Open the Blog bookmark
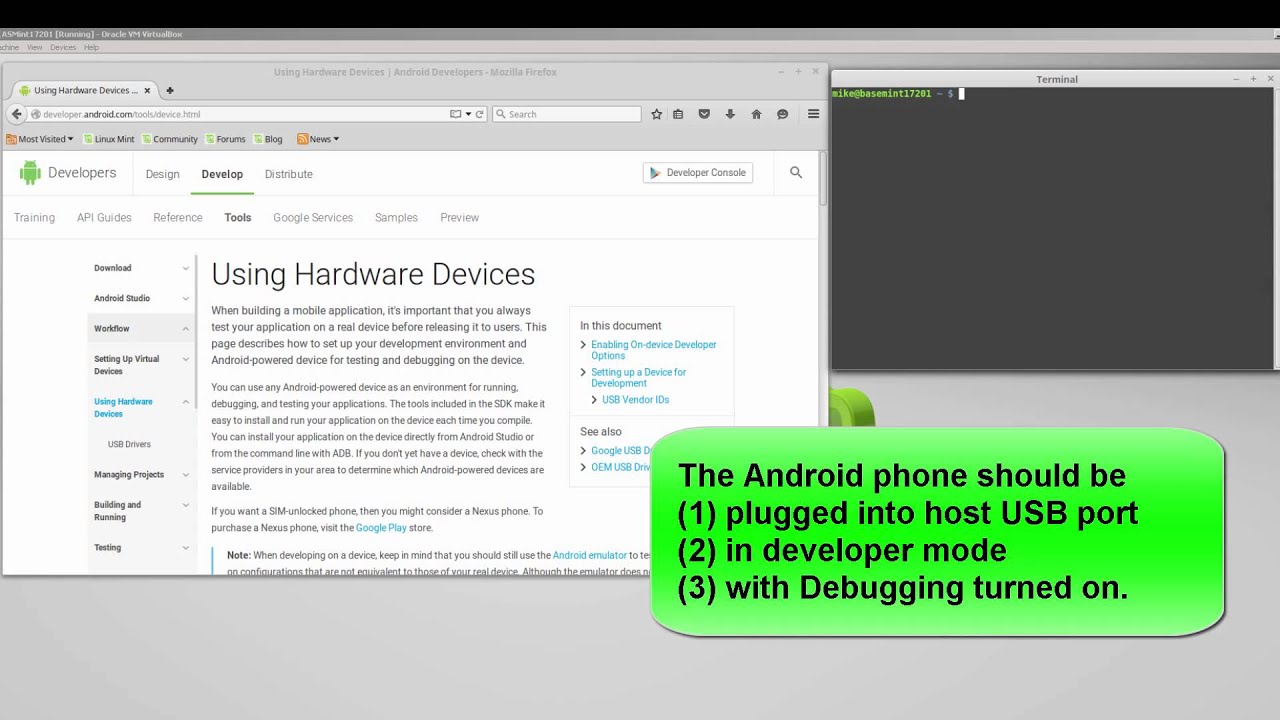1280x720 pixels. click(268, 139)
